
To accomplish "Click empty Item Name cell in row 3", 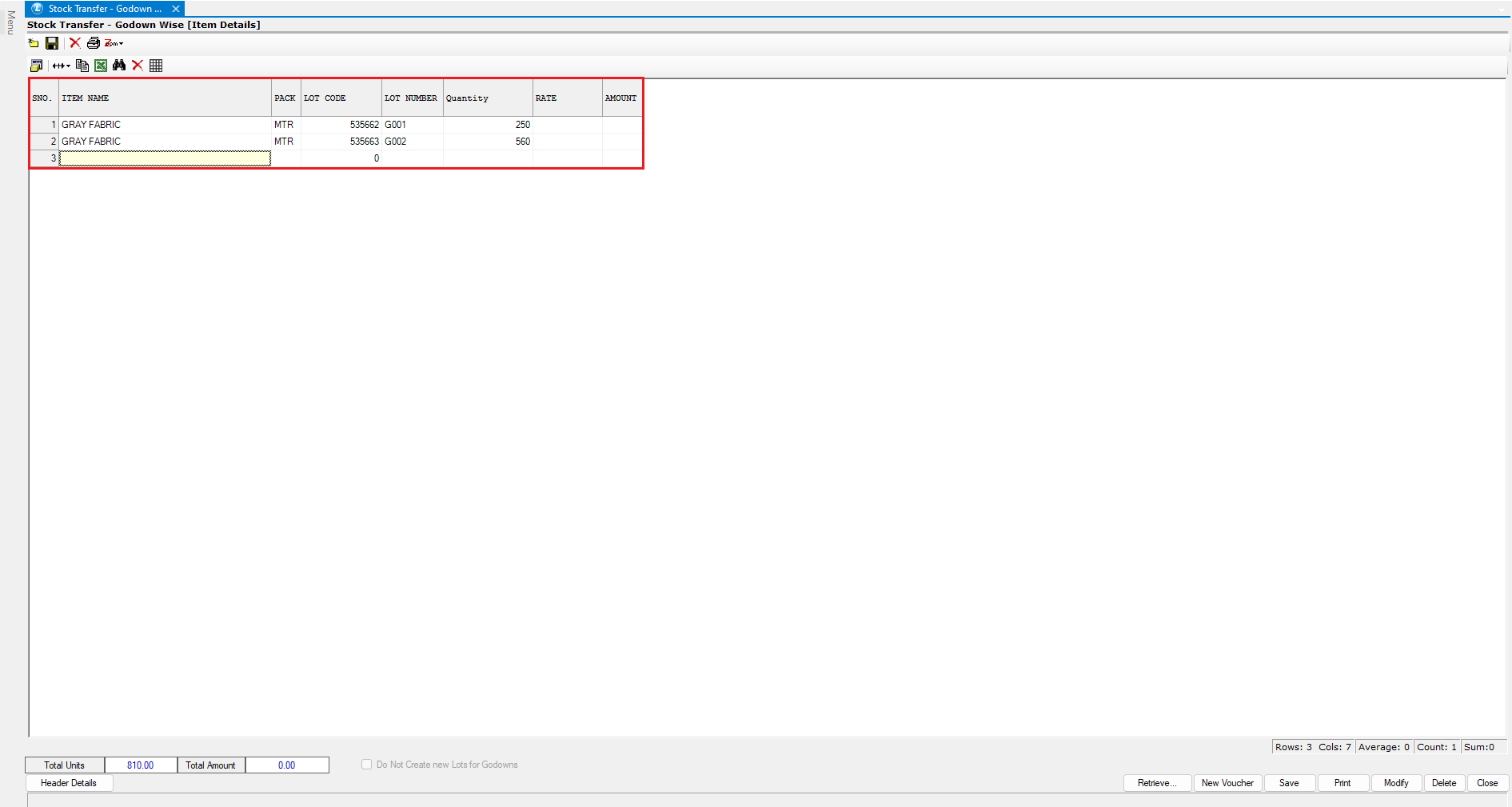I will pos(165,158).
